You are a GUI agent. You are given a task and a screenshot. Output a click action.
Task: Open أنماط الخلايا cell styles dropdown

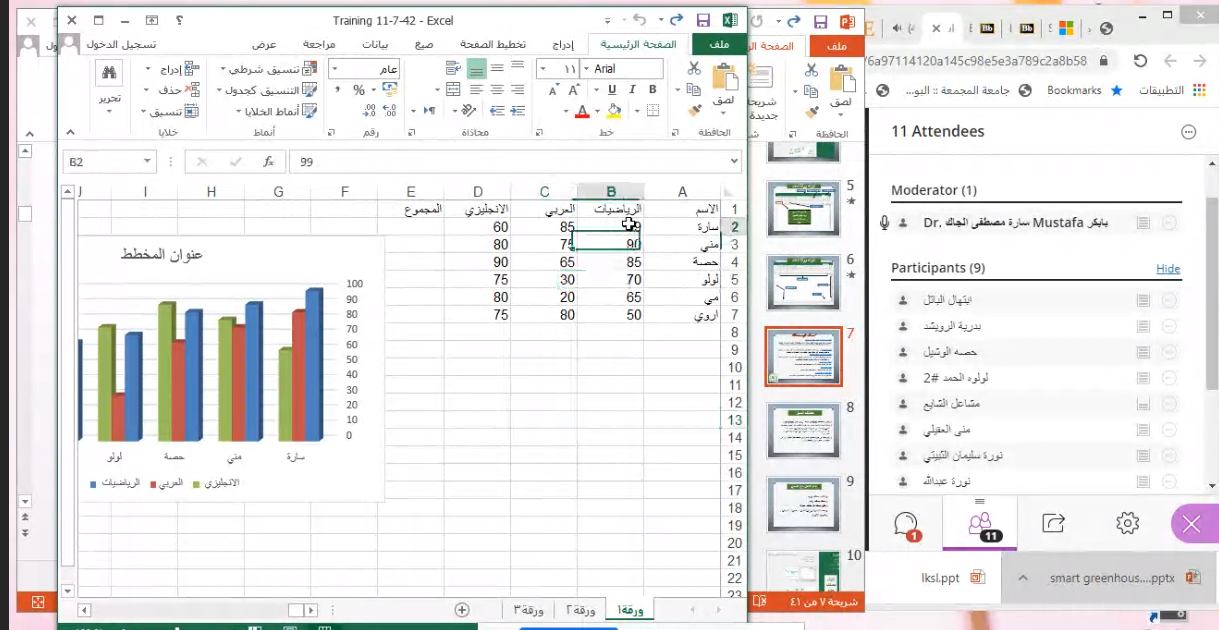point(275,111)
